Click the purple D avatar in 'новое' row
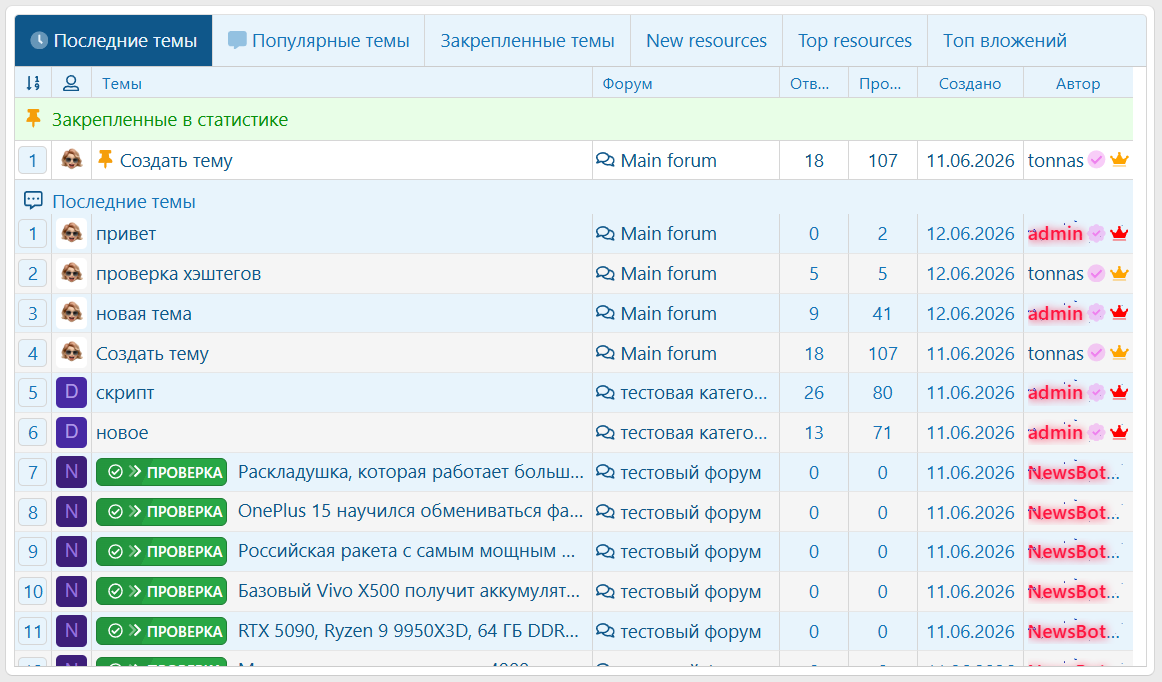The height and width of the screenshot is (682, 1162). click(71, 432)
